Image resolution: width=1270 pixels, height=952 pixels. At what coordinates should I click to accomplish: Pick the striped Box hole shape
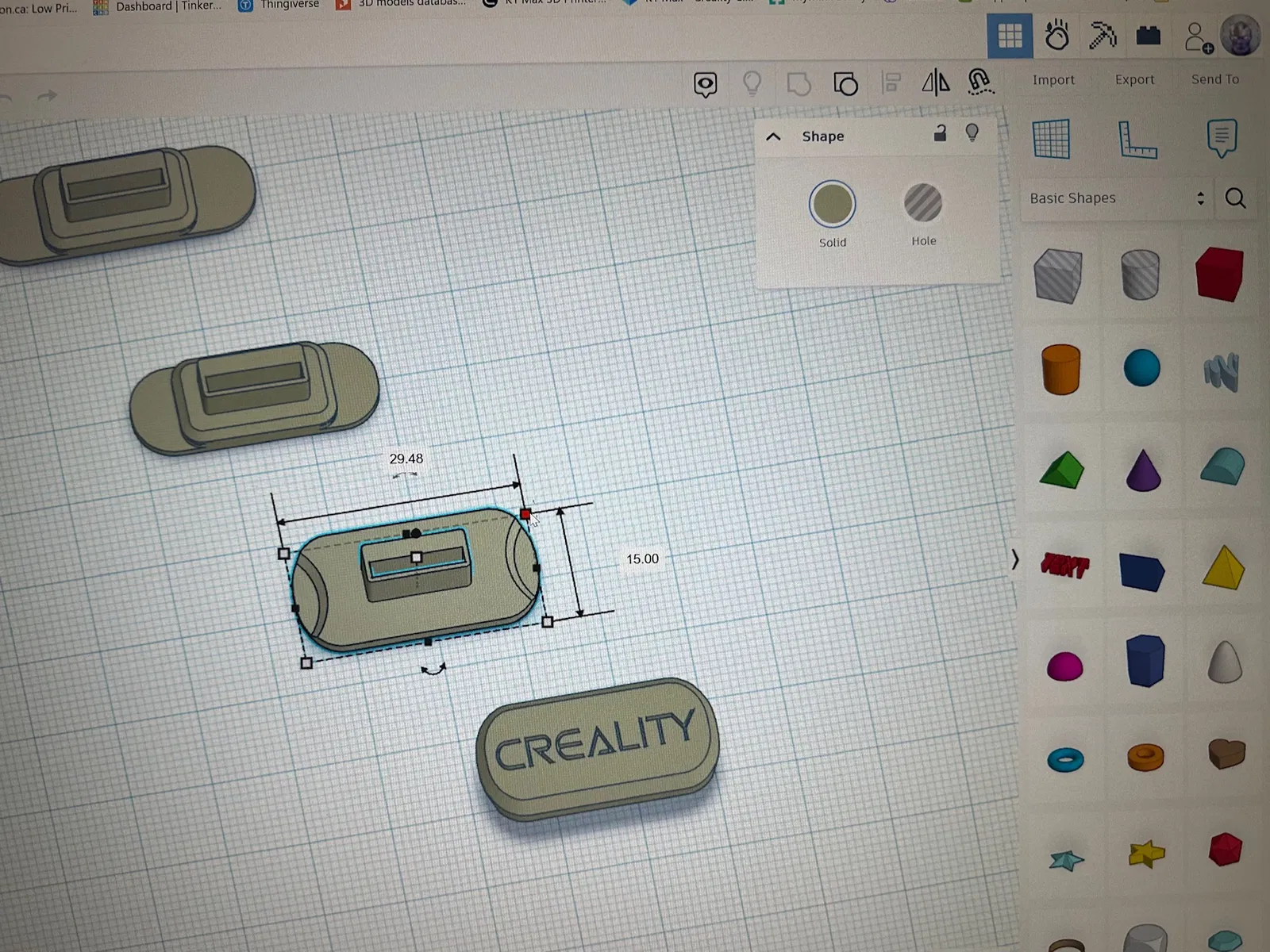[x=1058, y=275]
